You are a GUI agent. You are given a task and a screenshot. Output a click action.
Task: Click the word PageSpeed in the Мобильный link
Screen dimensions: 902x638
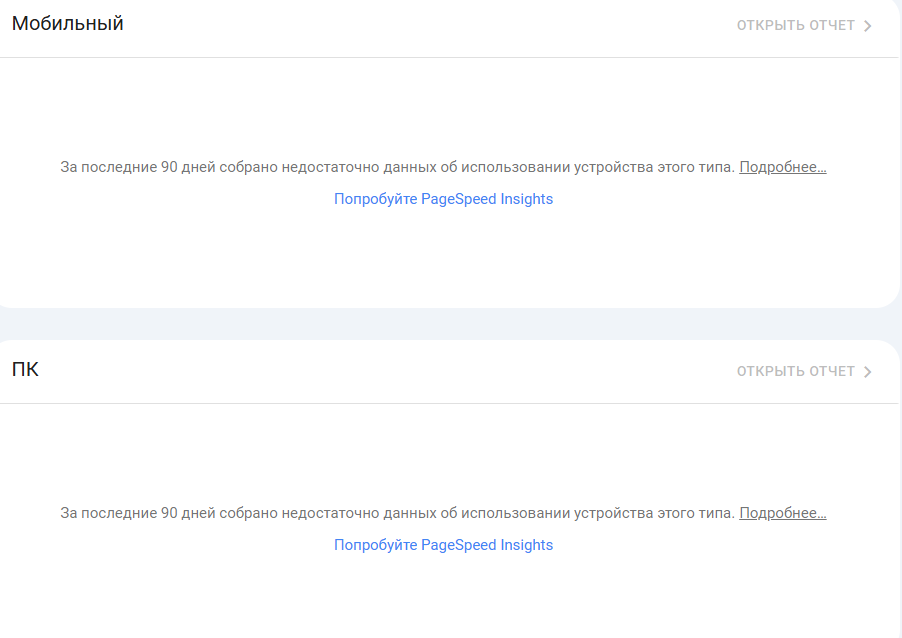coord(458,199)
